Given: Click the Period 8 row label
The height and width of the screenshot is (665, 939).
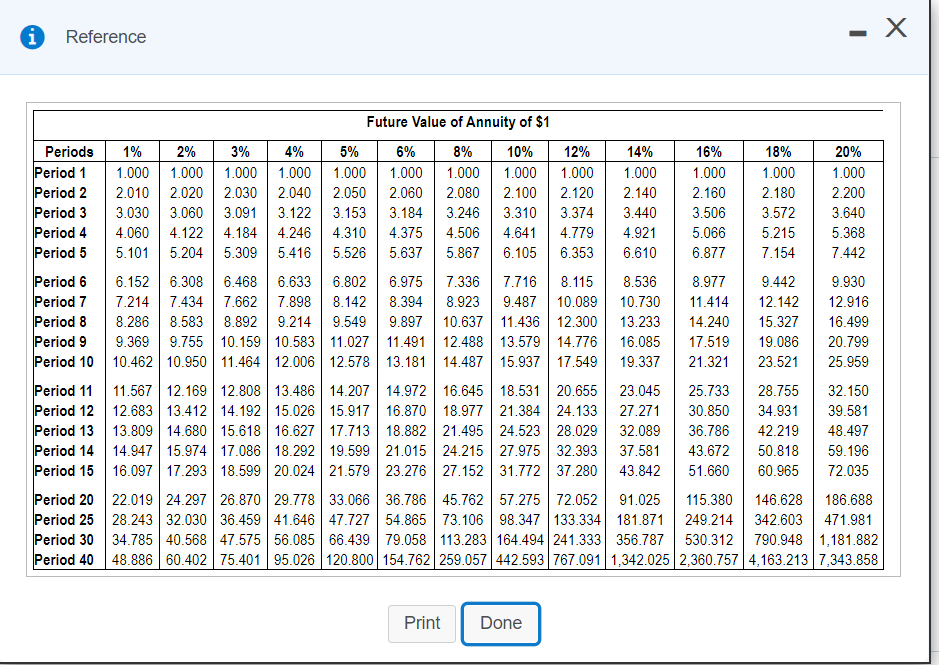Looking at the screenshot, I should [x=60, y=322].
